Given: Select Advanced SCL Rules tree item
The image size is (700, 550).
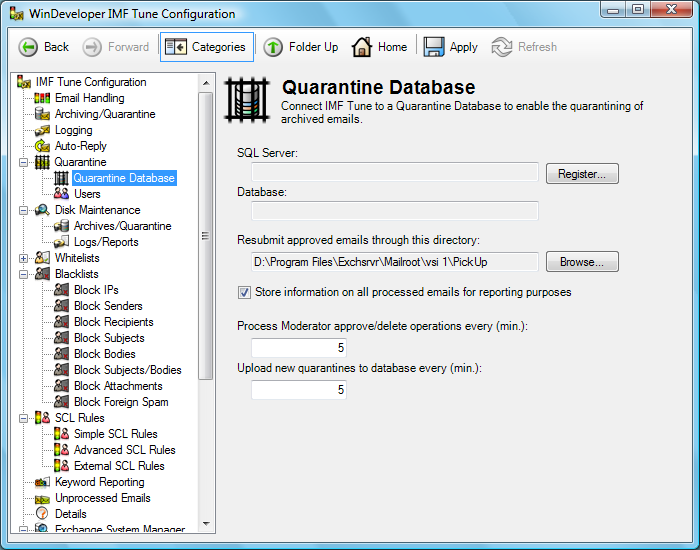Looking at the screenshot, I should click(x=125, y=450).
